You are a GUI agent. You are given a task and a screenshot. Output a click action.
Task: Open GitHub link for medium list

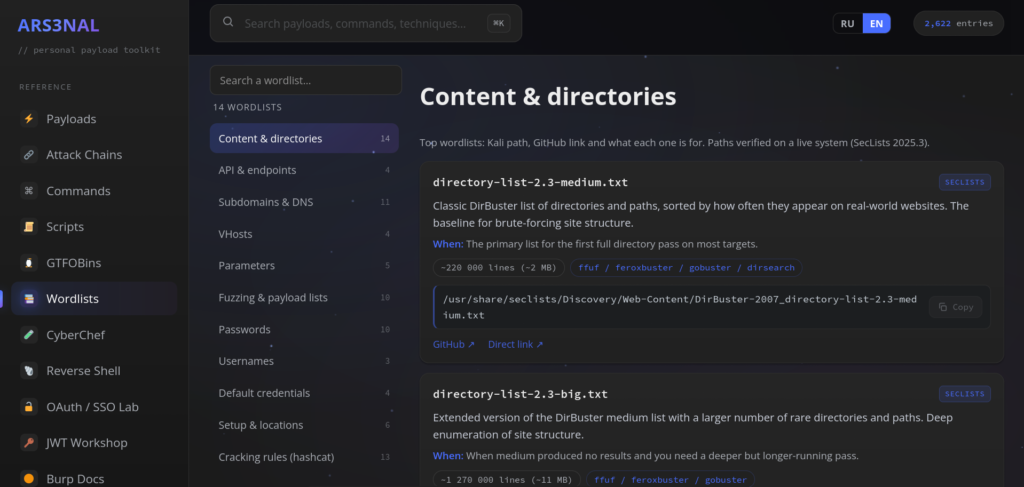453,344
